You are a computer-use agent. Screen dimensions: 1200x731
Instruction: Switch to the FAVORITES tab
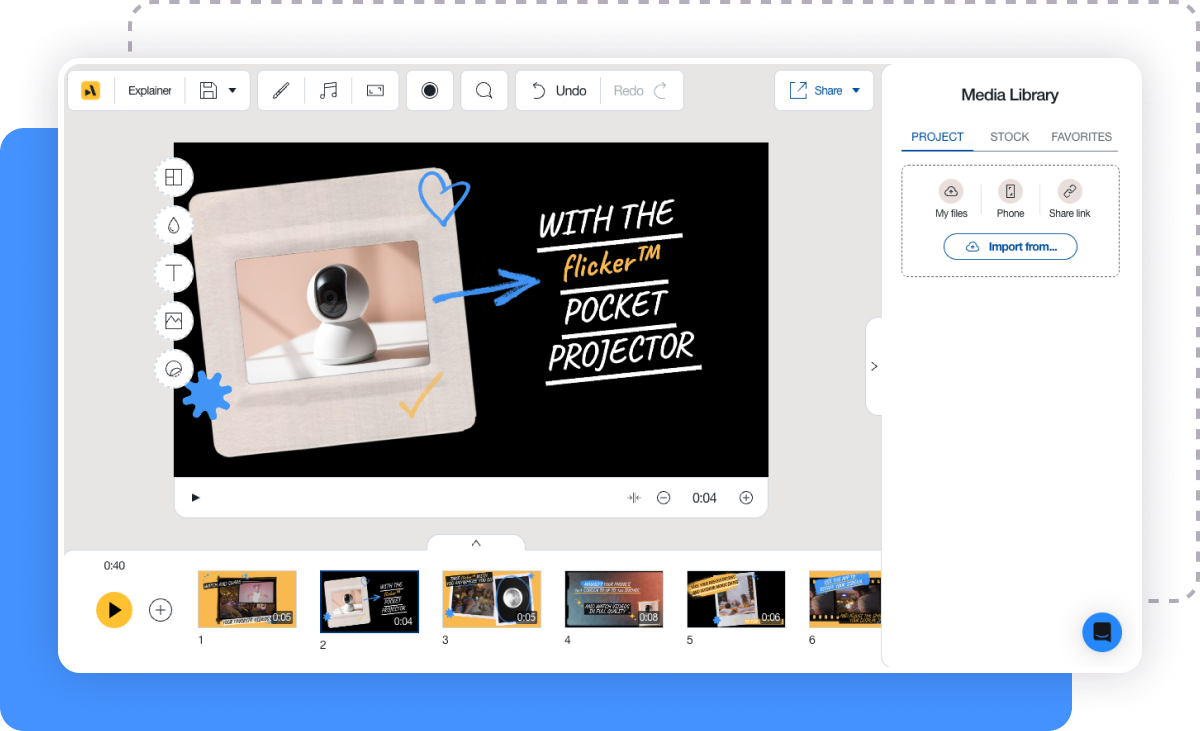pos(1081,137)
